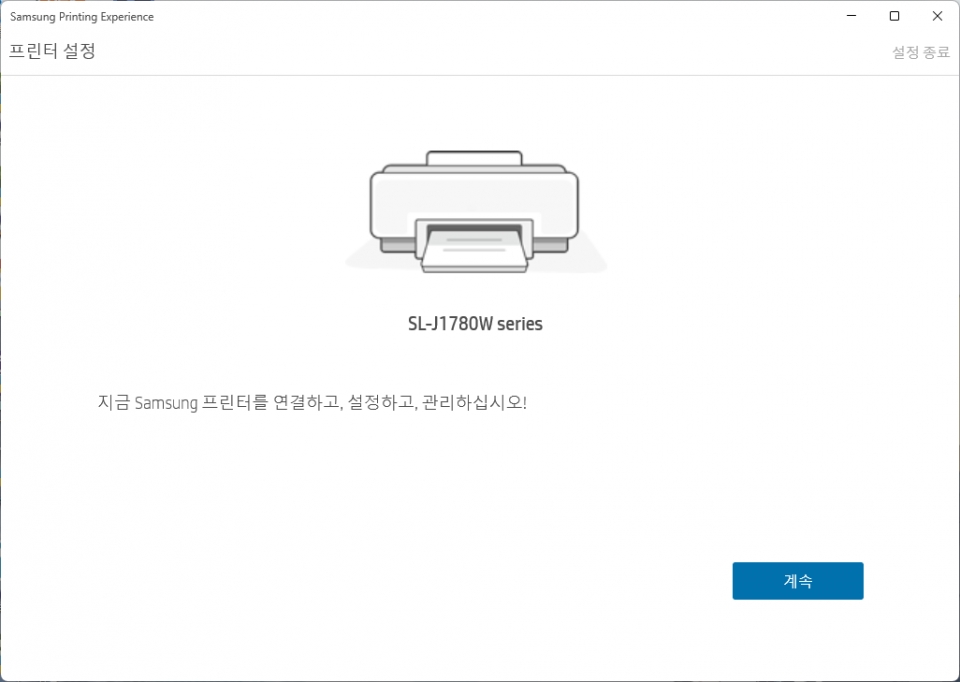960x682 pixels.
Task: Click the printer illustration image
Action: pos(475,212)
